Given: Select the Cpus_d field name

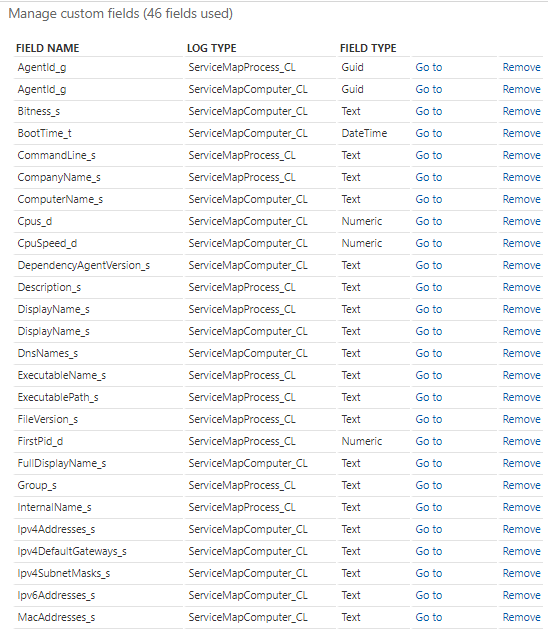Looking at the screenshot, I should [x=35, y=221].
